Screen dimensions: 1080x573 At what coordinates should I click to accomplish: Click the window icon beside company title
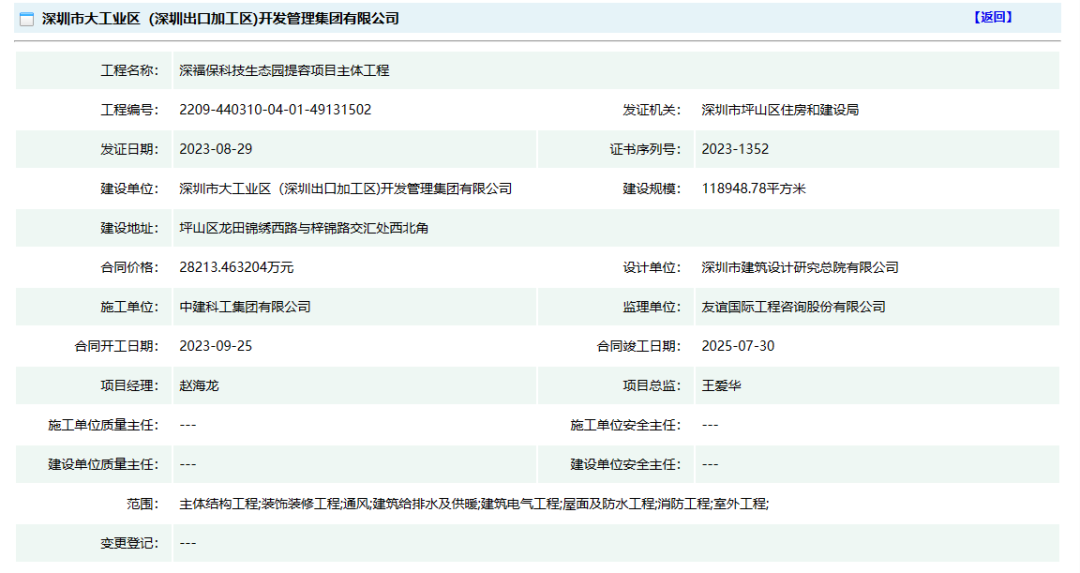[x=27, y=19]
